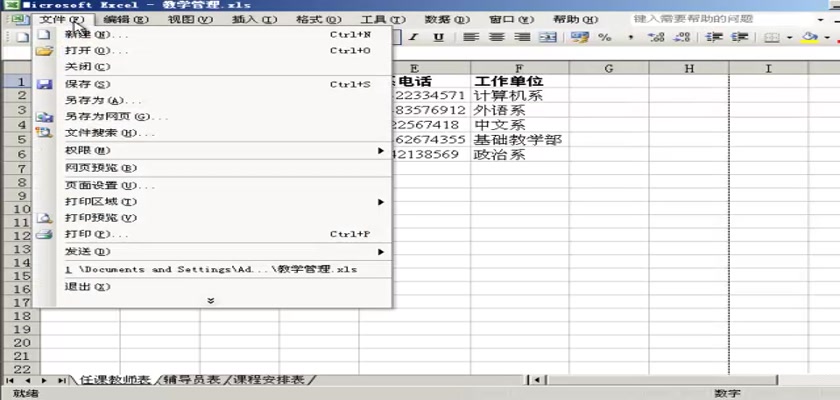
Task: Click the Increase Indent icon
Action: click(x=739, y=37)
